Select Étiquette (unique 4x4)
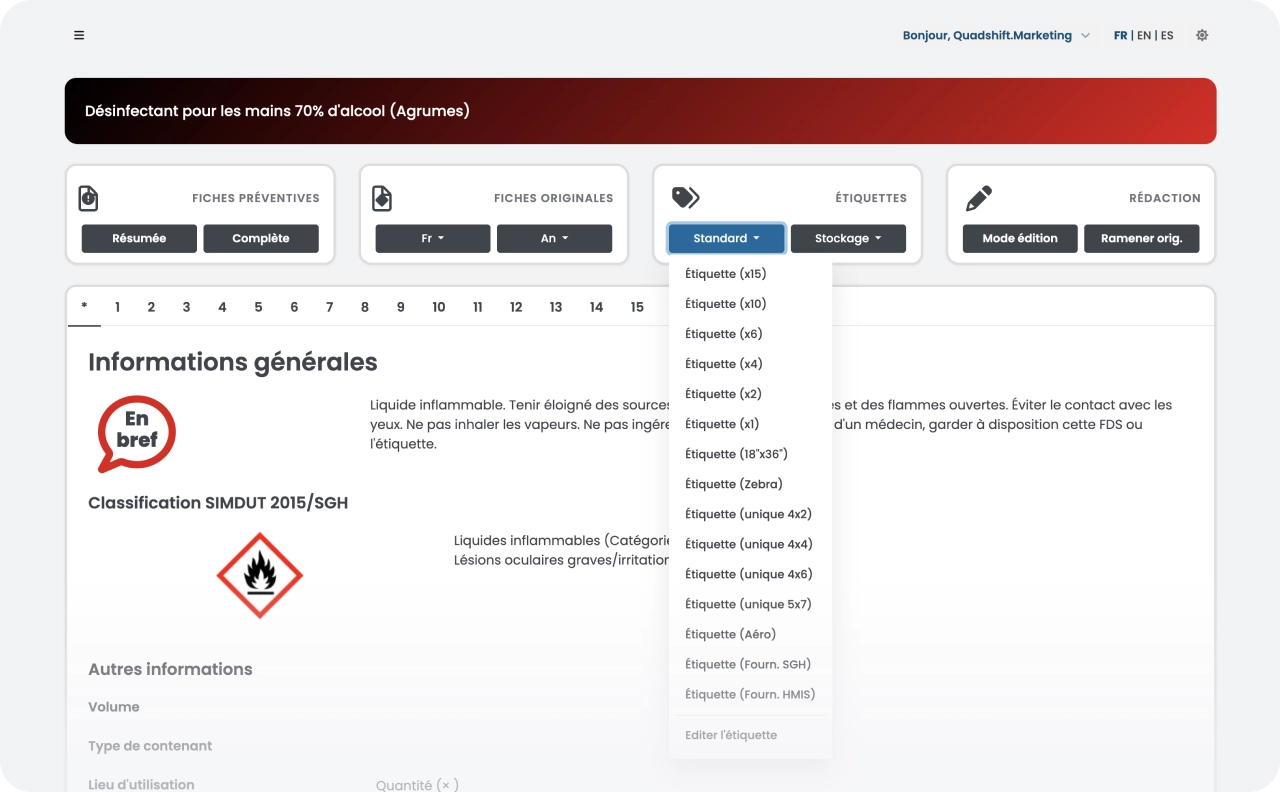The image size is (1280, 792). coord(750,544)
